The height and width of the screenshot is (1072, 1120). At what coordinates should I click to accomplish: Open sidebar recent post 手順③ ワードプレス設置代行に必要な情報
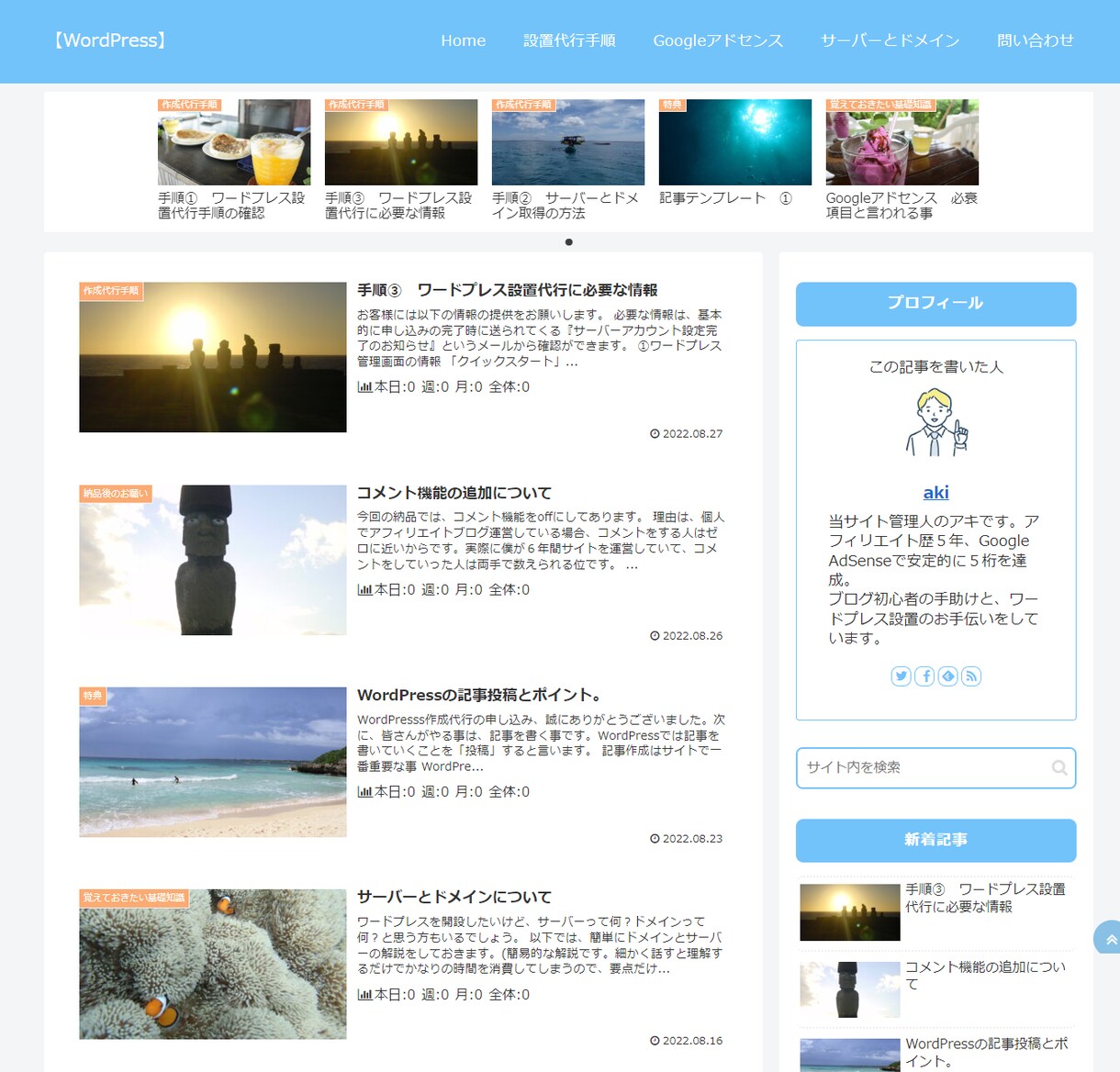(935, 911)
